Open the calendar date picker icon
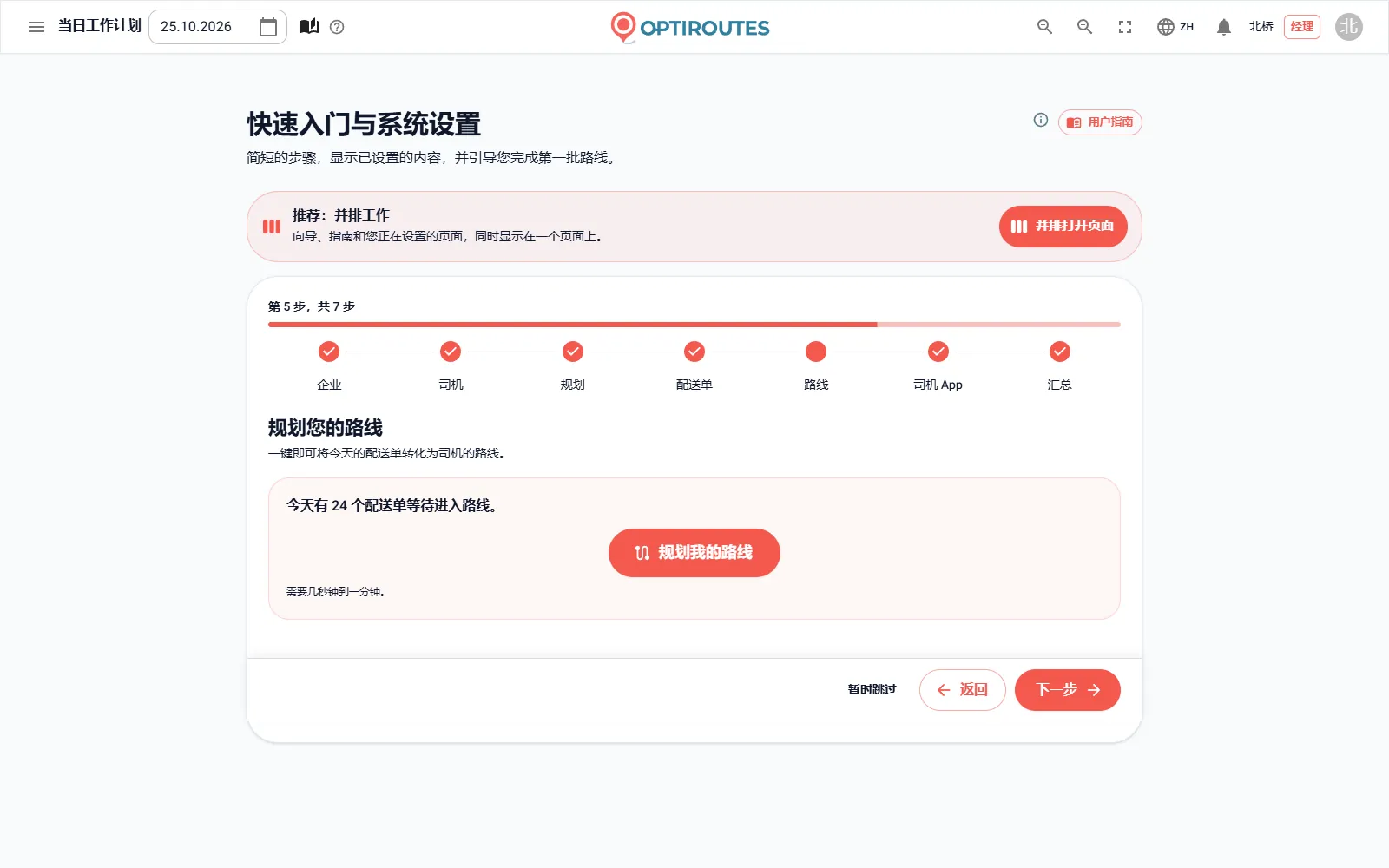The image size is (1389, 868). point(268,27)
